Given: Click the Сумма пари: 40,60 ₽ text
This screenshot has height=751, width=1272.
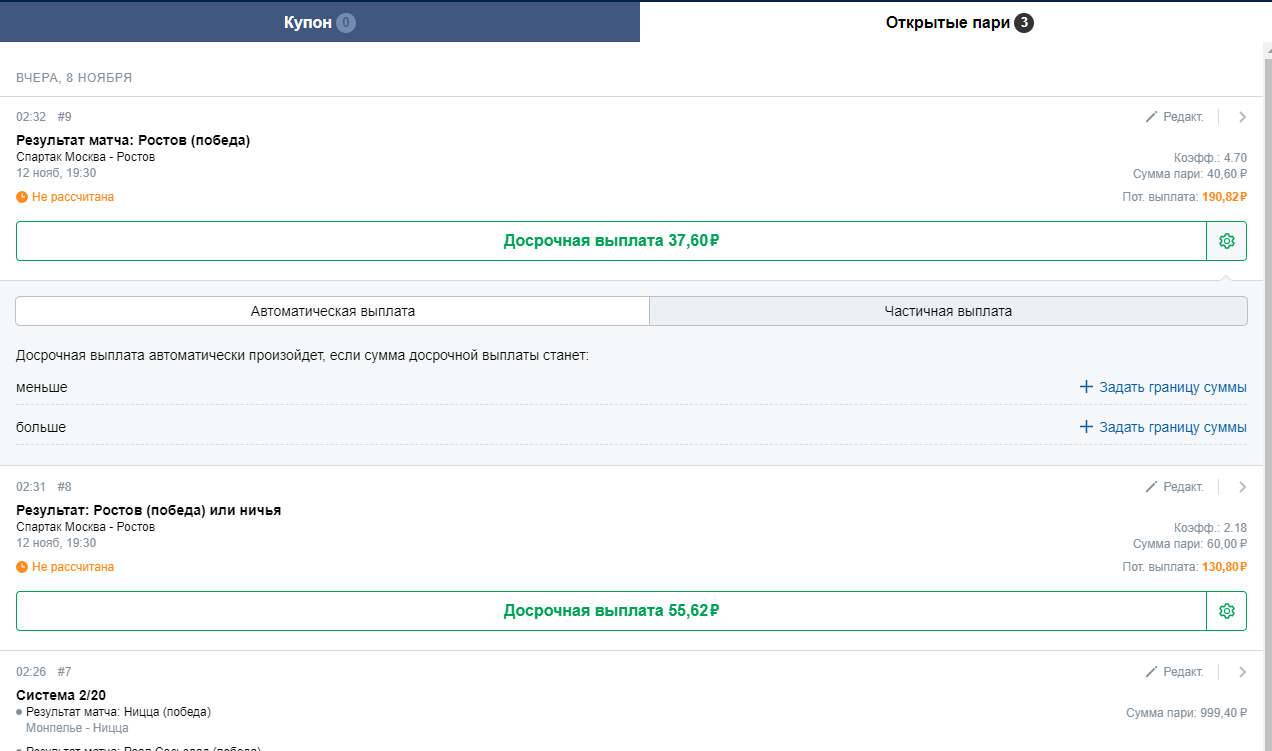Looking at the screenshot, I should tap(1190, 174).
